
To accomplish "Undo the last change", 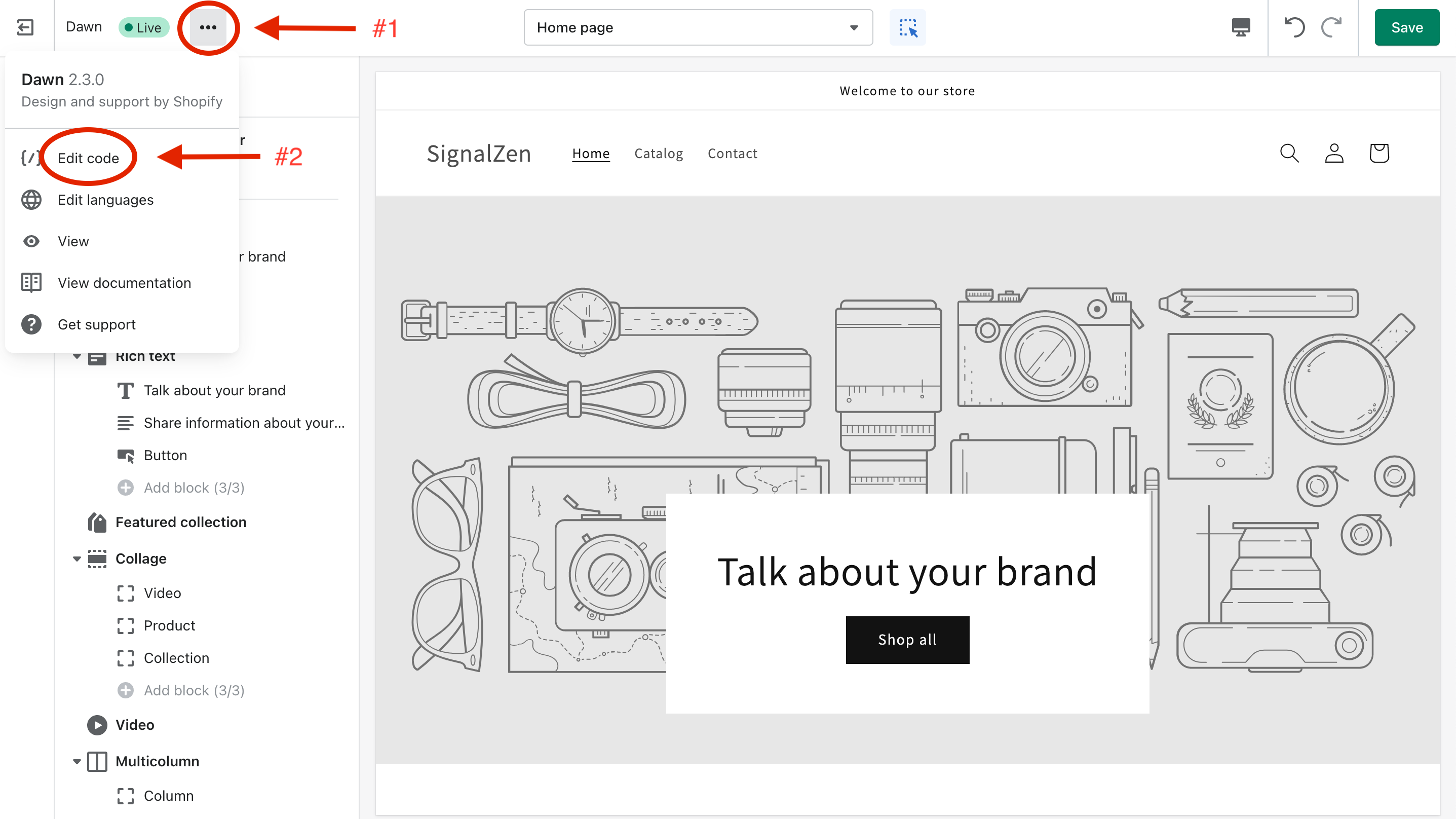I will point(1294,27).
